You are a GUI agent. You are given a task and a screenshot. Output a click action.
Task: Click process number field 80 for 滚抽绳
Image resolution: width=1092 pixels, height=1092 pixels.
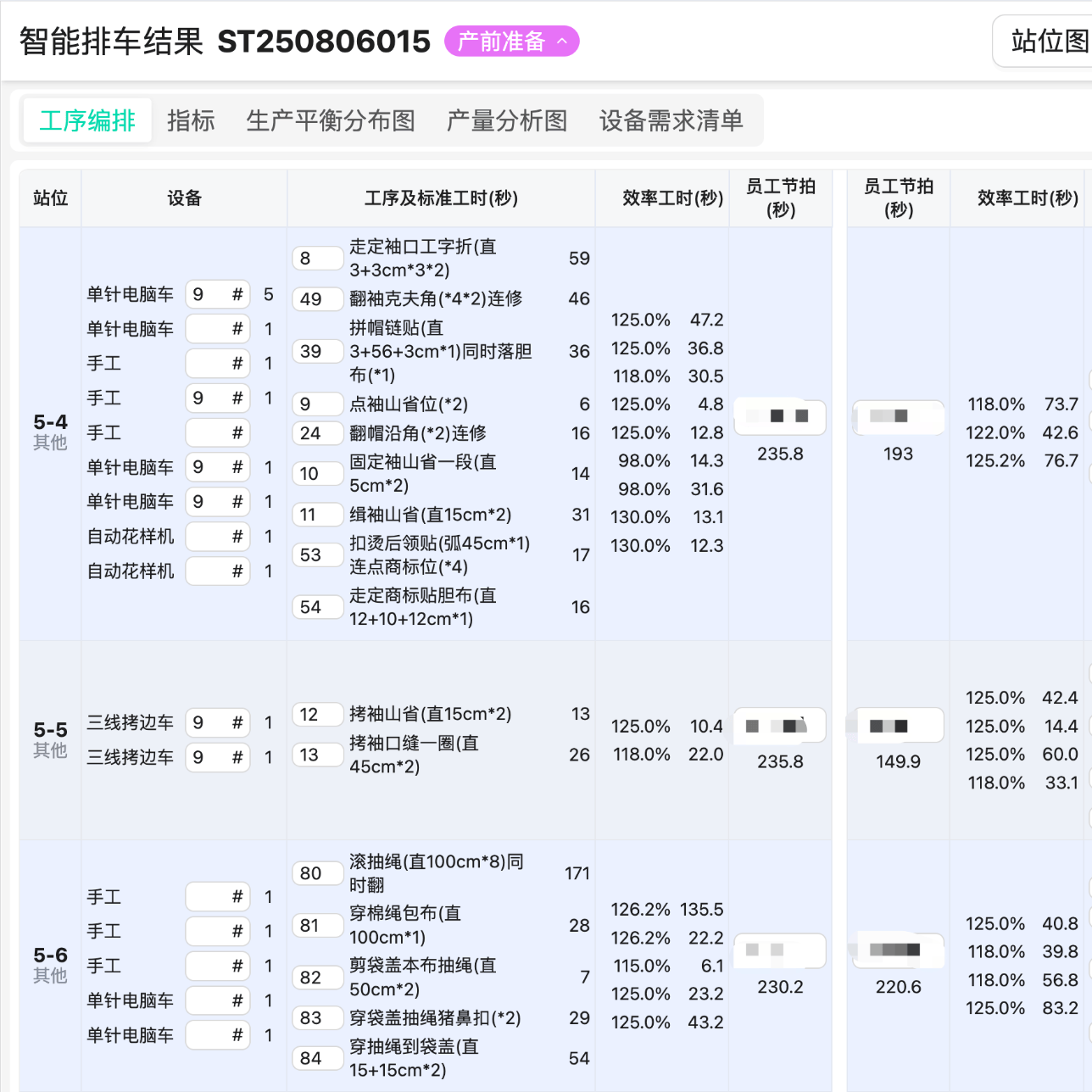[316, 873]
